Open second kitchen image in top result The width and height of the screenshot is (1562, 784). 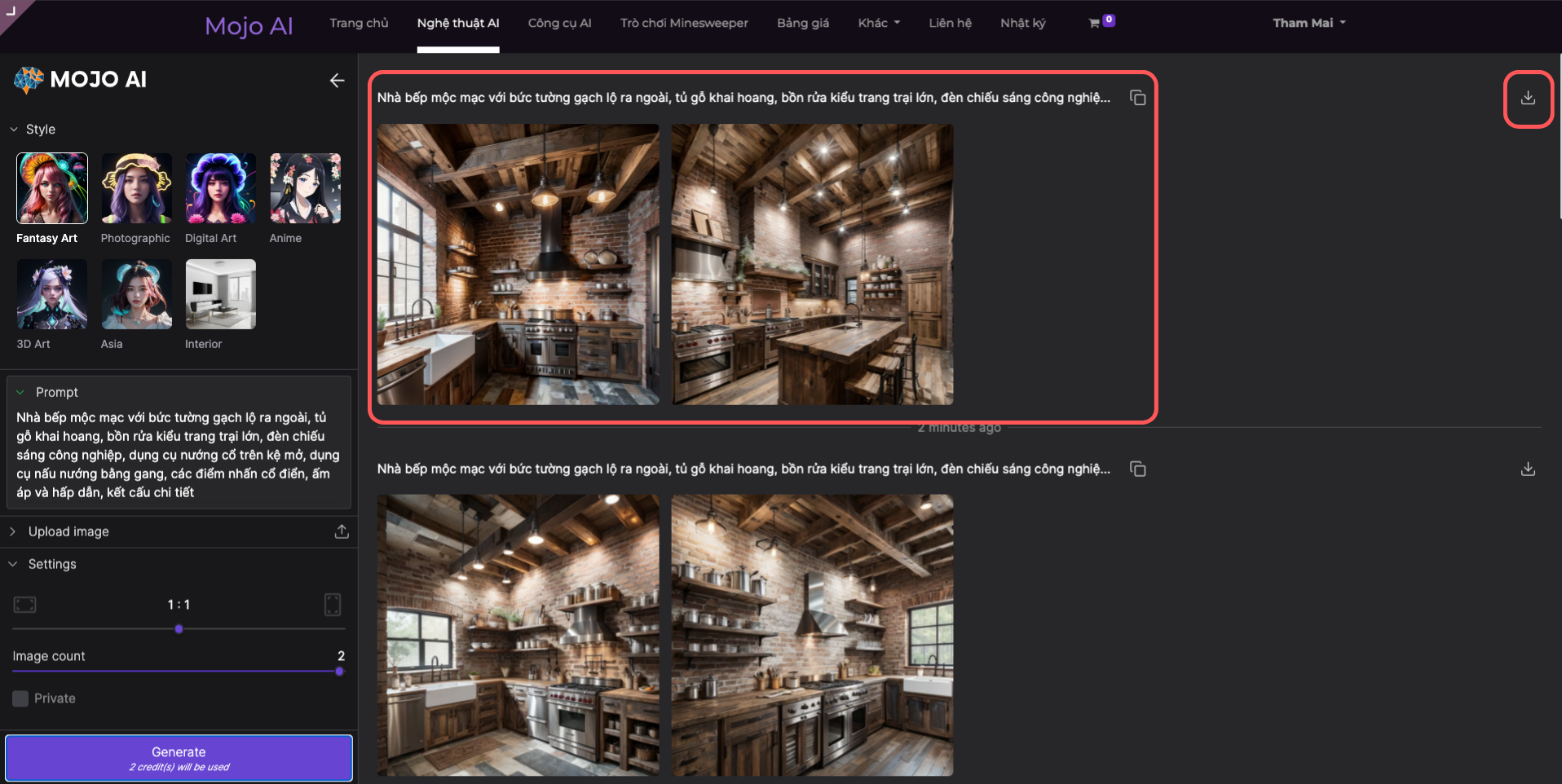(812, 264)
